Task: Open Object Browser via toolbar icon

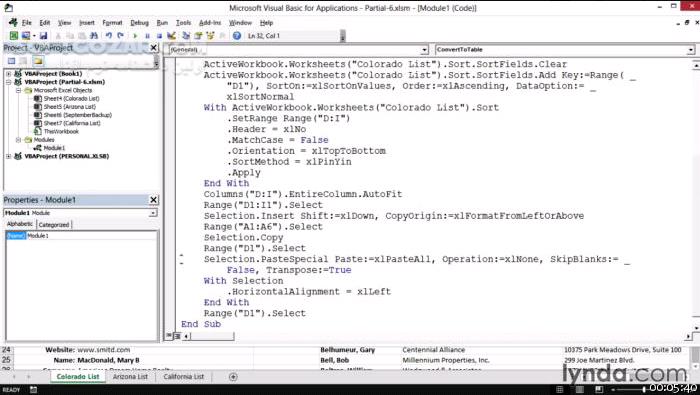Action: 210,36
